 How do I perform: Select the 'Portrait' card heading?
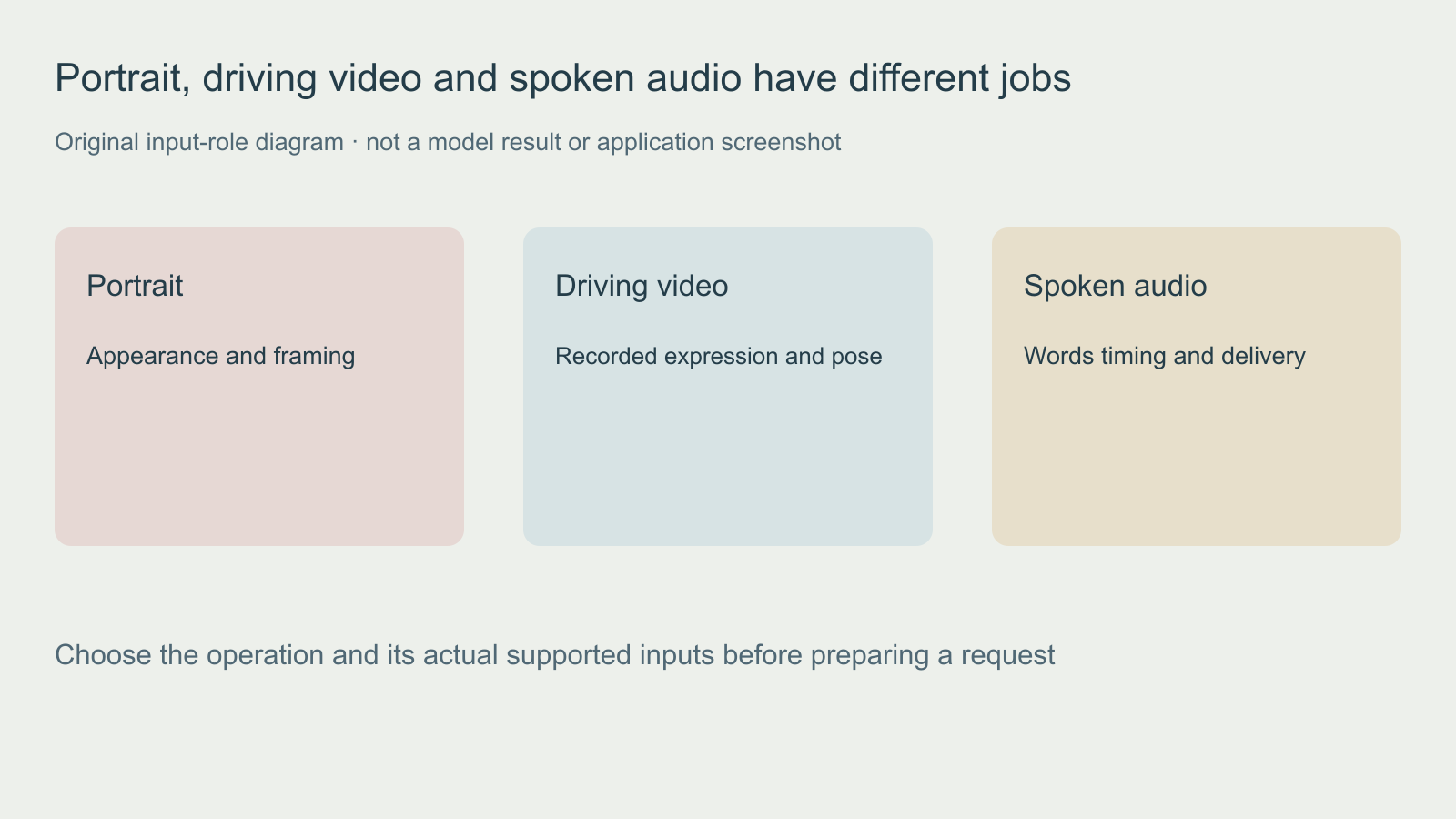click(x=135, y=286)
